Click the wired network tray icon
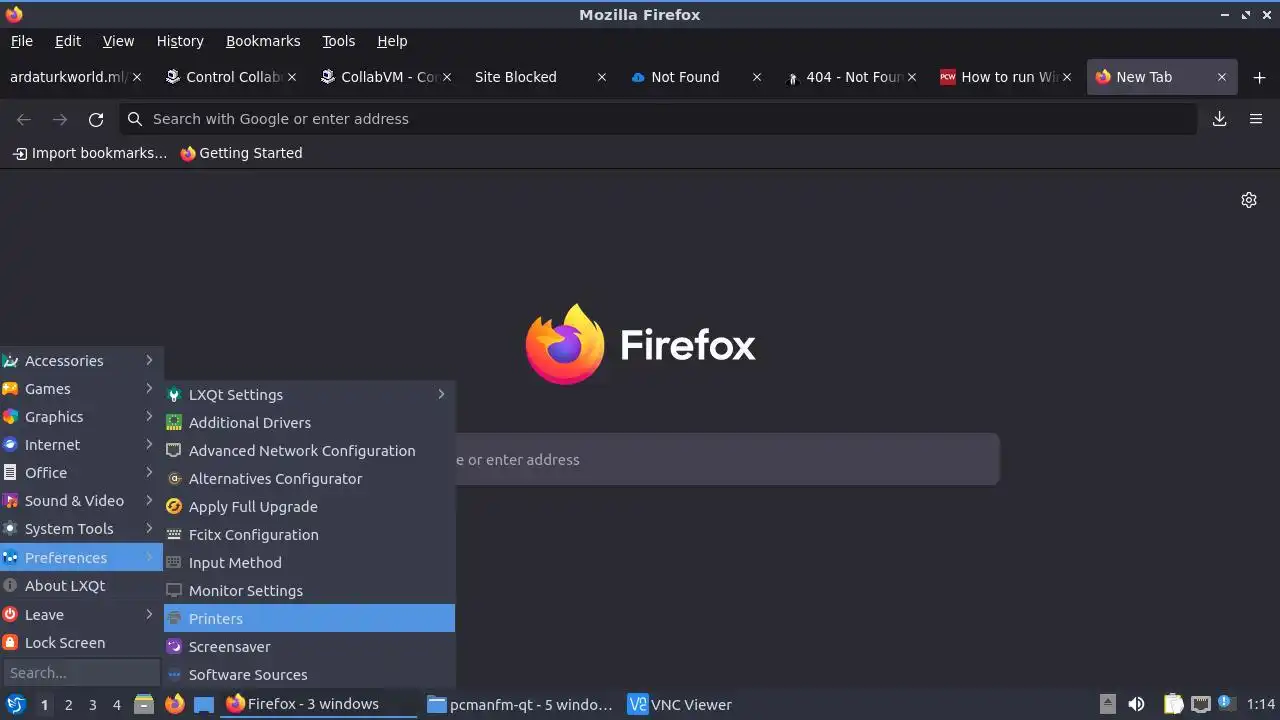 pyautogui.click(x=1201, y=704)
